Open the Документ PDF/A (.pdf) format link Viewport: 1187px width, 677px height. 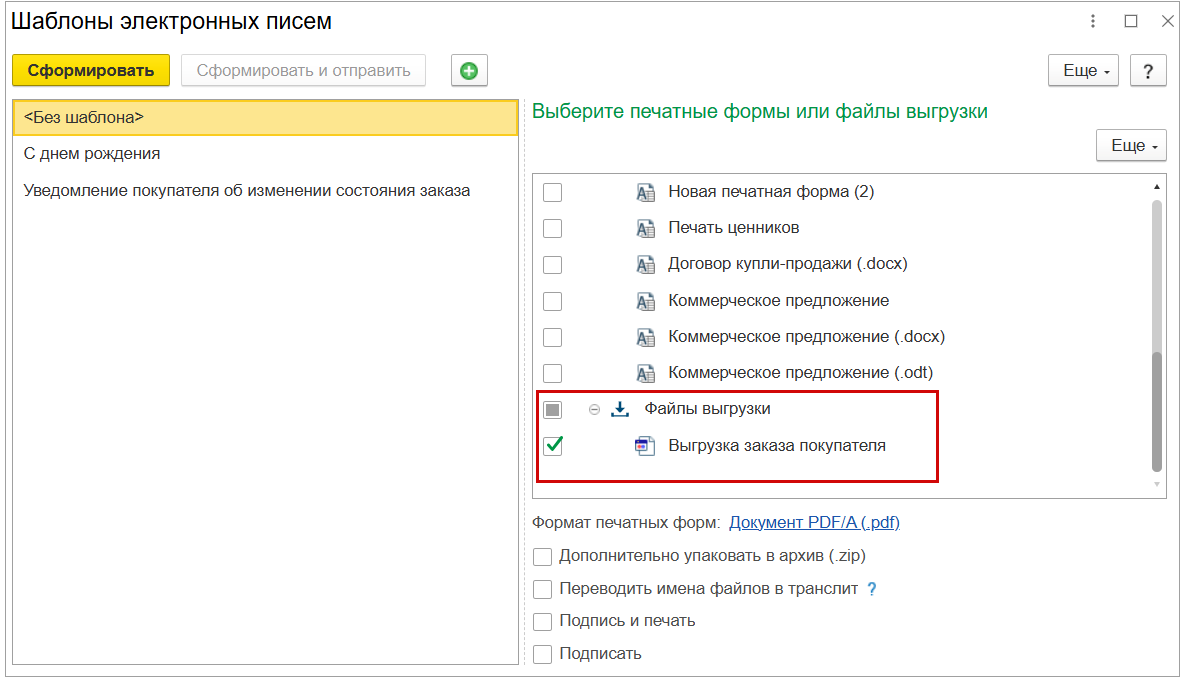tap(814, 522)
